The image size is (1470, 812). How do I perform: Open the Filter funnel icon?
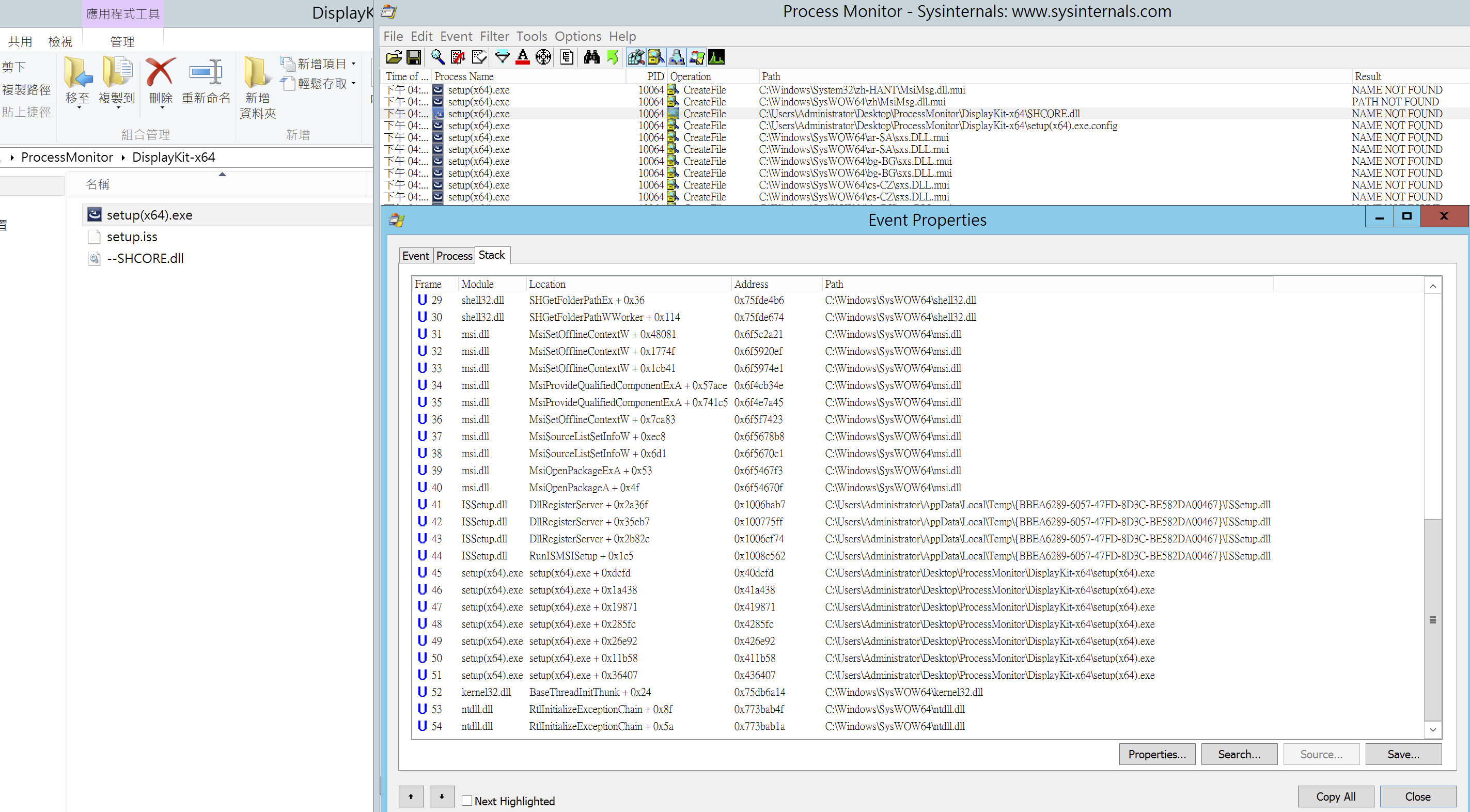[x=502, y=57]
